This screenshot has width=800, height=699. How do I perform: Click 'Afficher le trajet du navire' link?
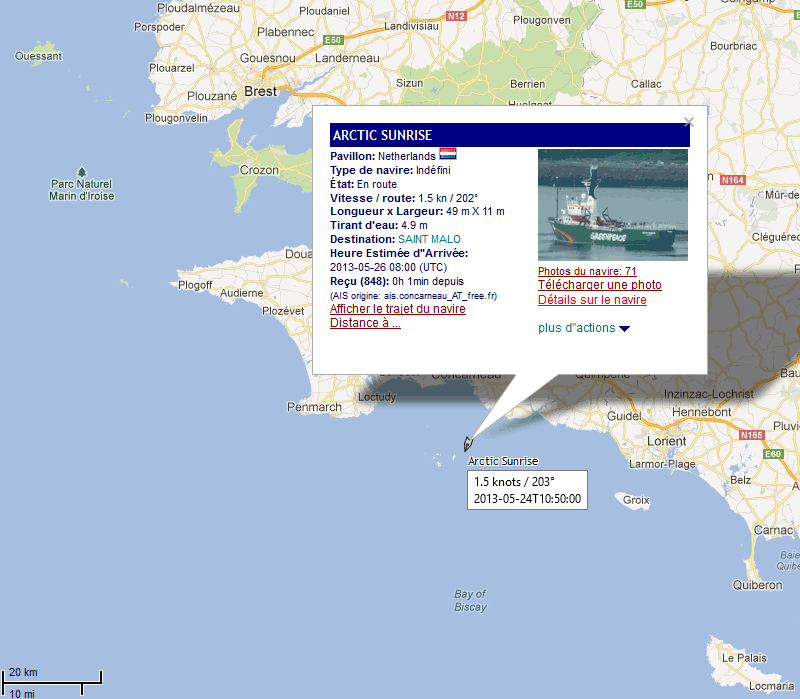398,309
